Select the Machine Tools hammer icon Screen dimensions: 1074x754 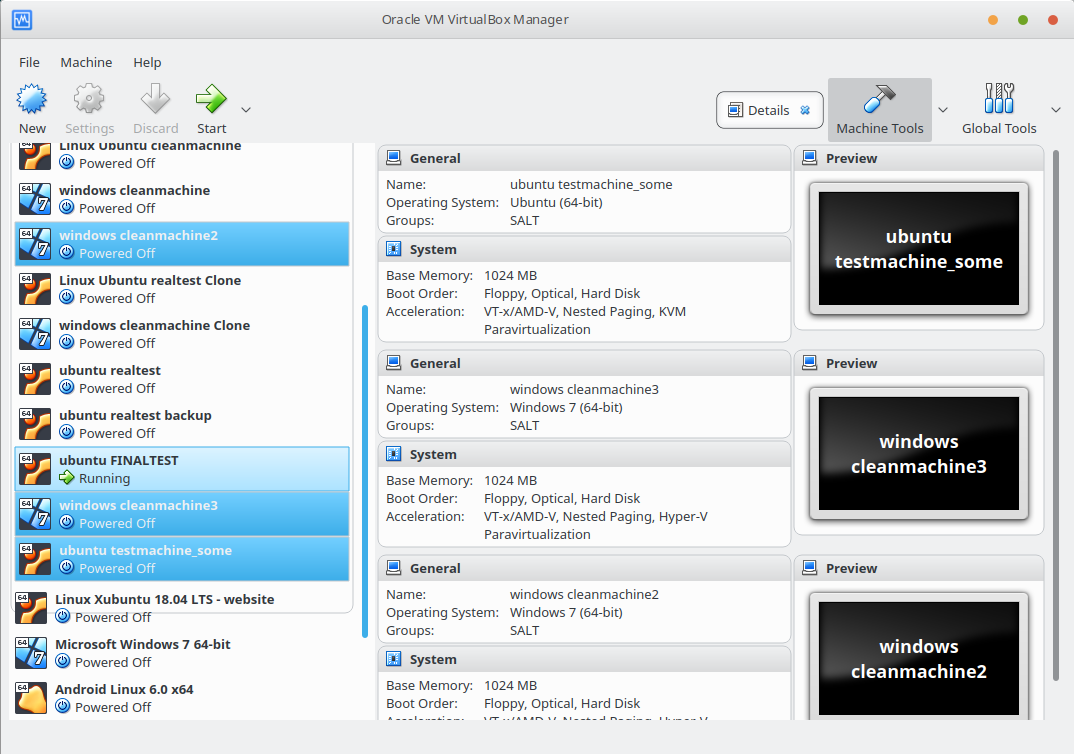pos(879,99)
